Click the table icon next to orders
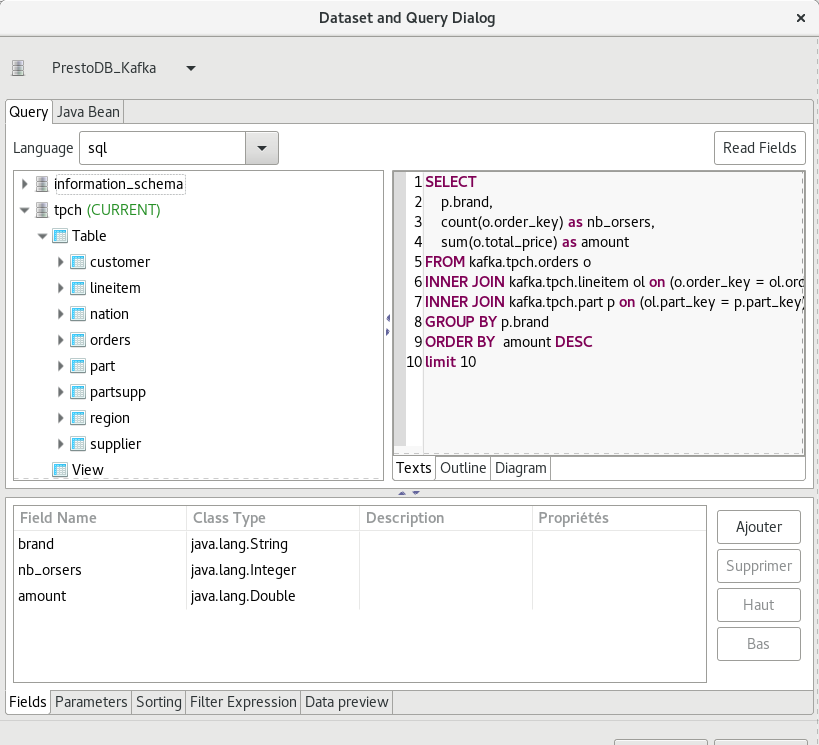Viewport: 819px width, 745px height. pyautogui.click(x=77, y=340)
